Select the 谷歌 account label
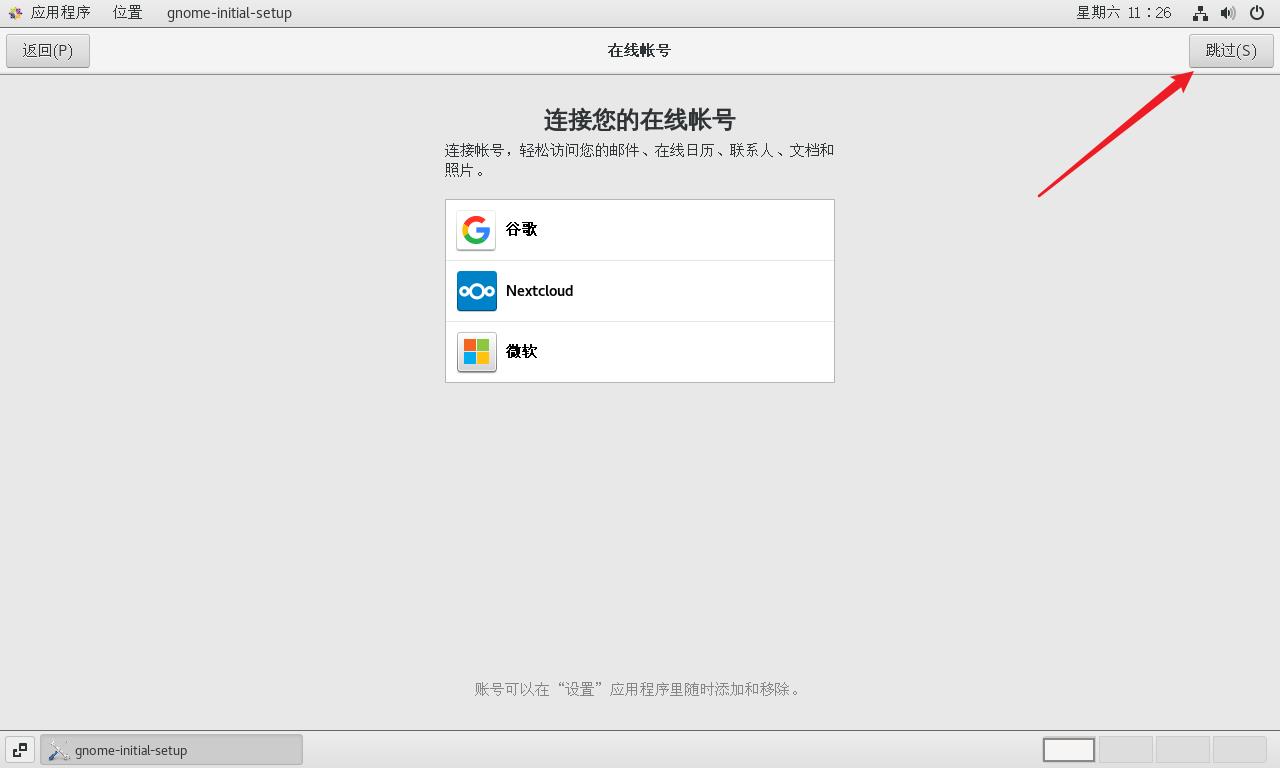1280x768 pixels. (x=521, y=229)
